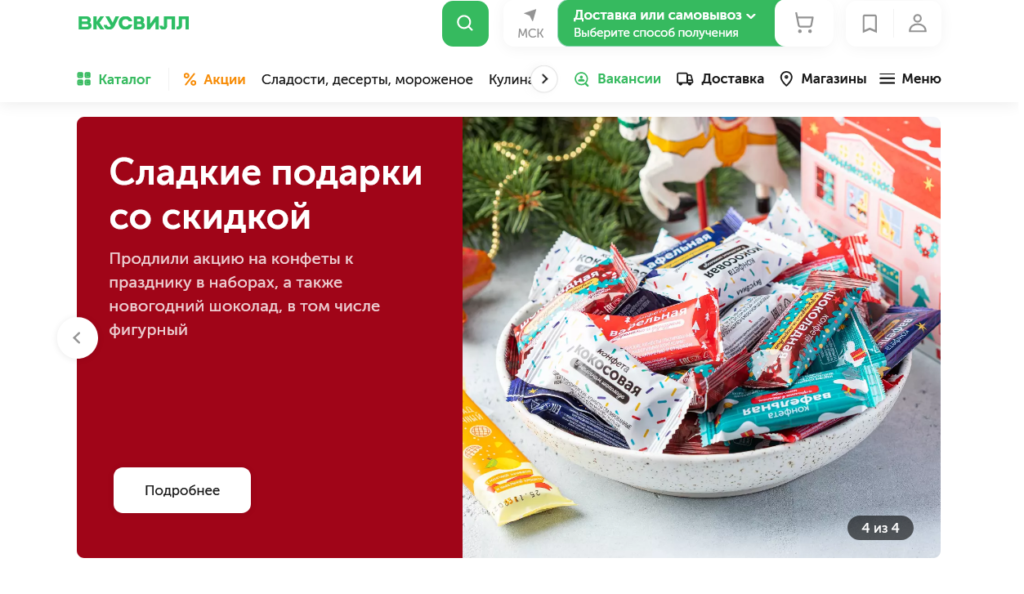Screen dimensions: 1024x594
Task: Click the Акции percent icon
Action: (191, 80)
